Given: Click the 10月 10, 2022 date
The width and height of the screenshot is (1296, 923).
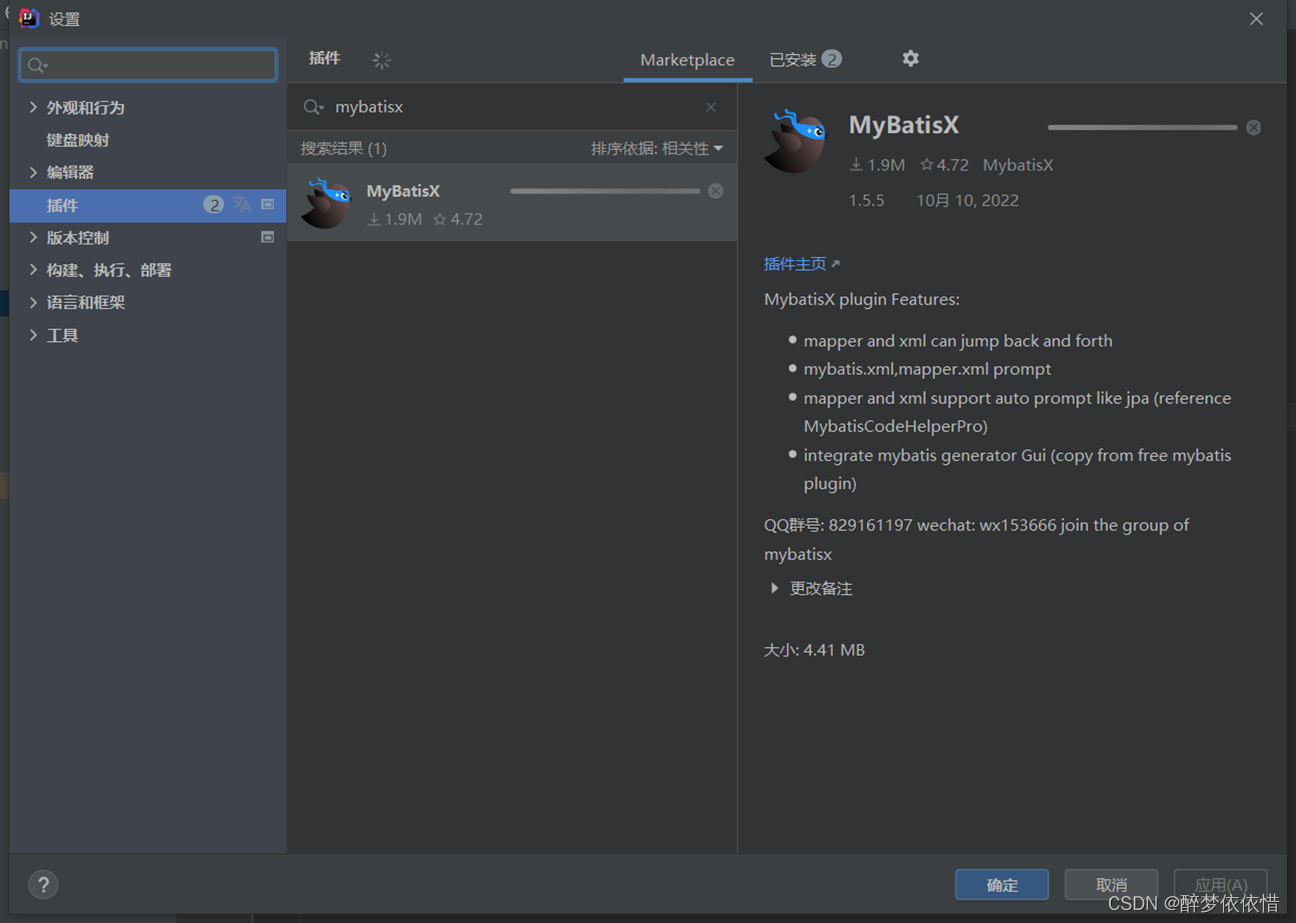Looking at the screenshot, I should tap(967, 200).
